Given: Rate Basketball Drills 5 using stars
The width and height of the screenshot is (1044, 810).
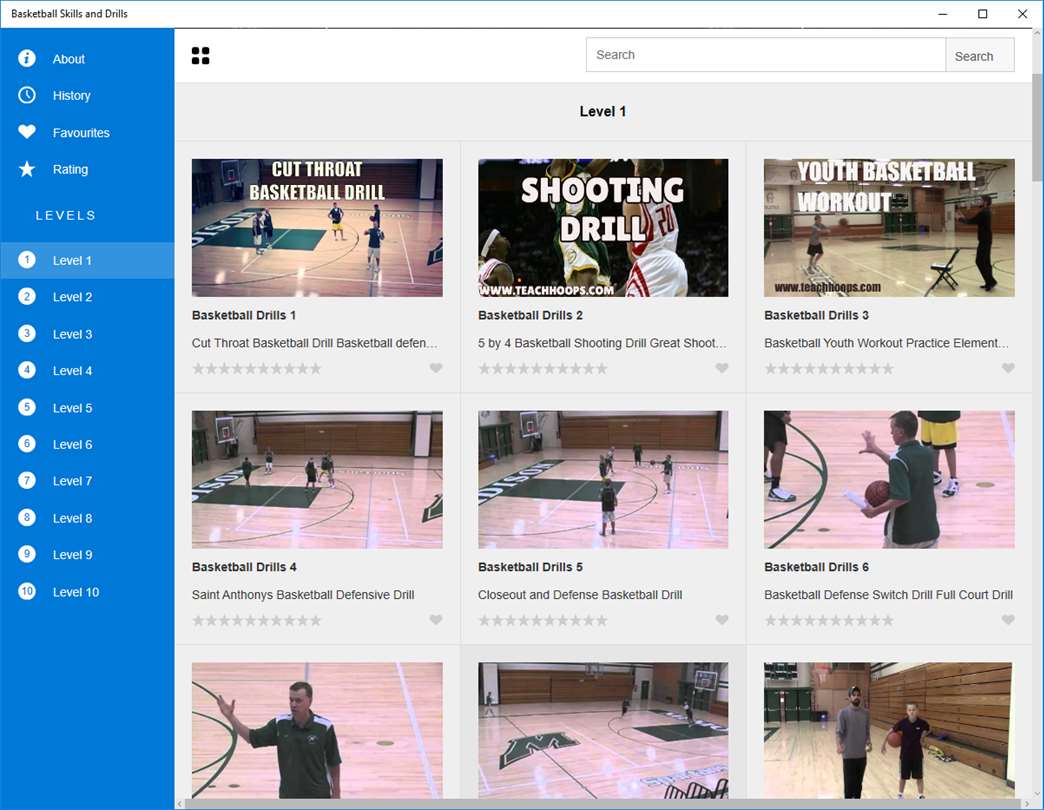Looking at the screenshot, I should 543,620.
